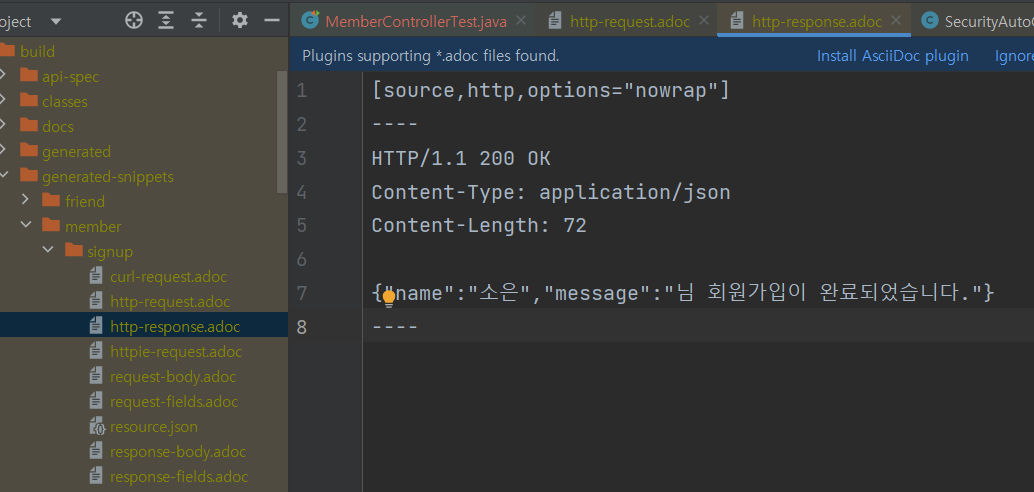Click 'Content-Type: application/json' text
The width and height of the screenshot is (1034, 492).
(x=551, y=192)
